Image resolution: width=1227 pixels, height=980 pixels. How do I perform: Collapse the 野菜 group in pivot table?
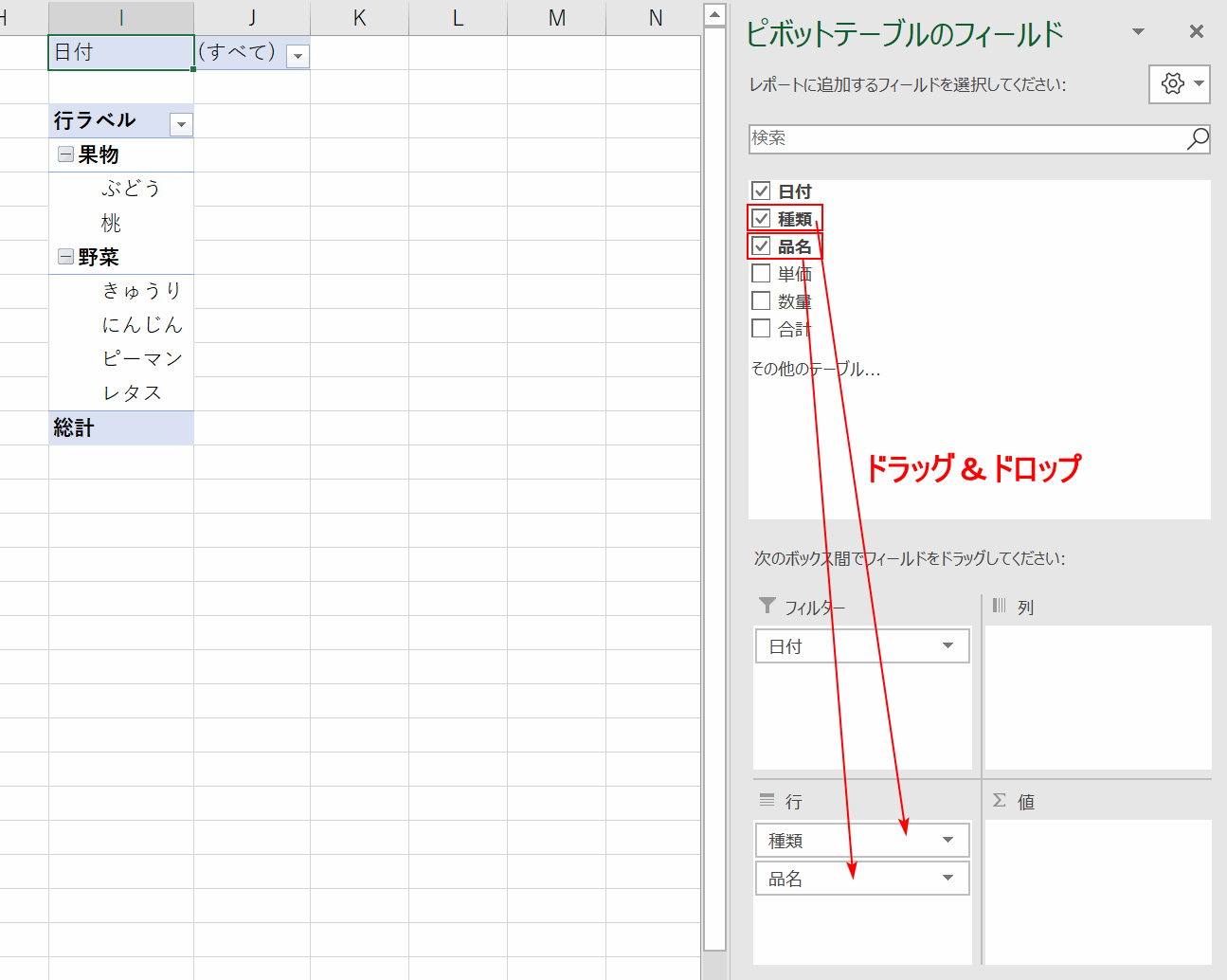65,257
